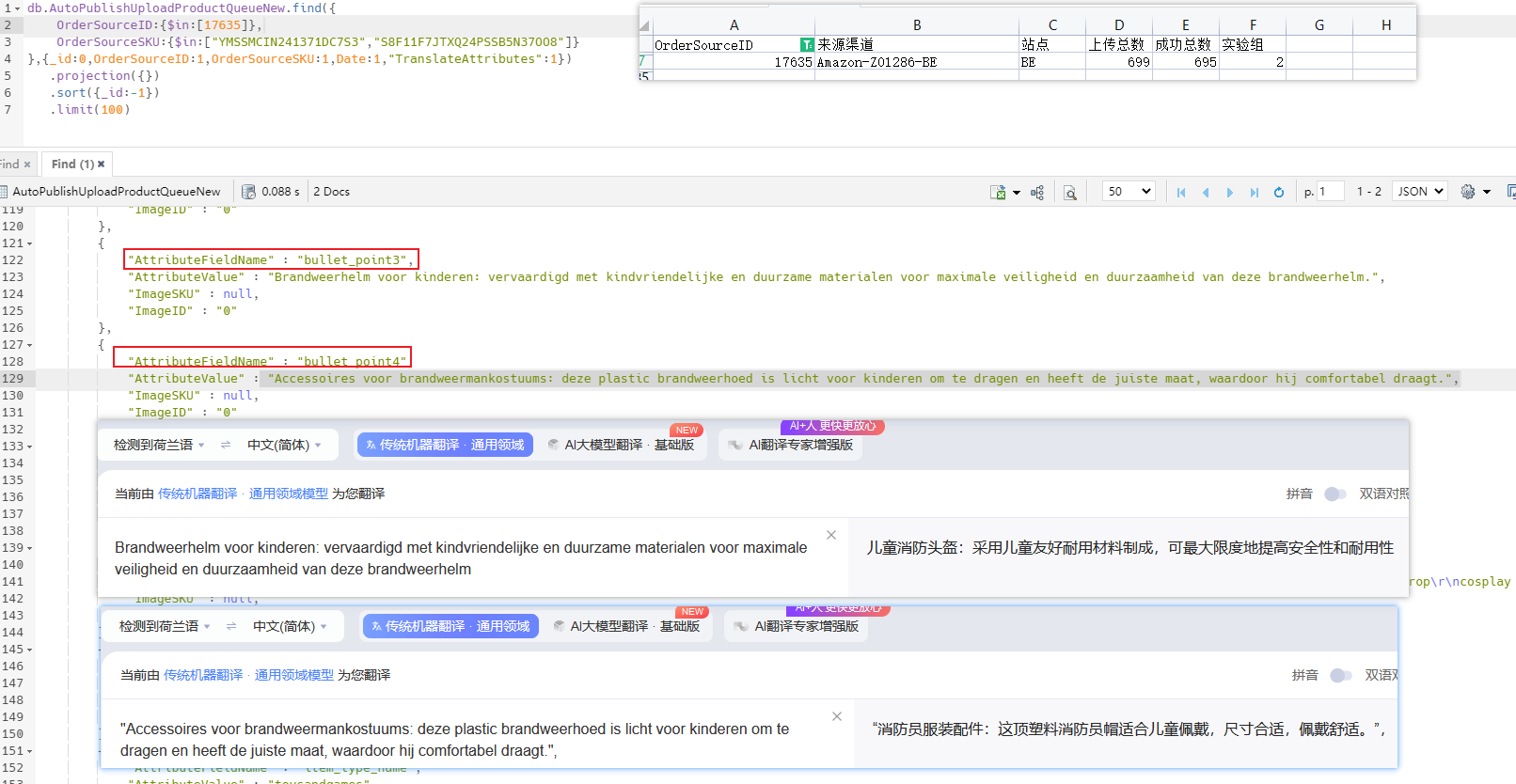1516x784 pixels.
Task: Click the .limit(100) query line
Action: pyautogui.click(x=90, y=110)
